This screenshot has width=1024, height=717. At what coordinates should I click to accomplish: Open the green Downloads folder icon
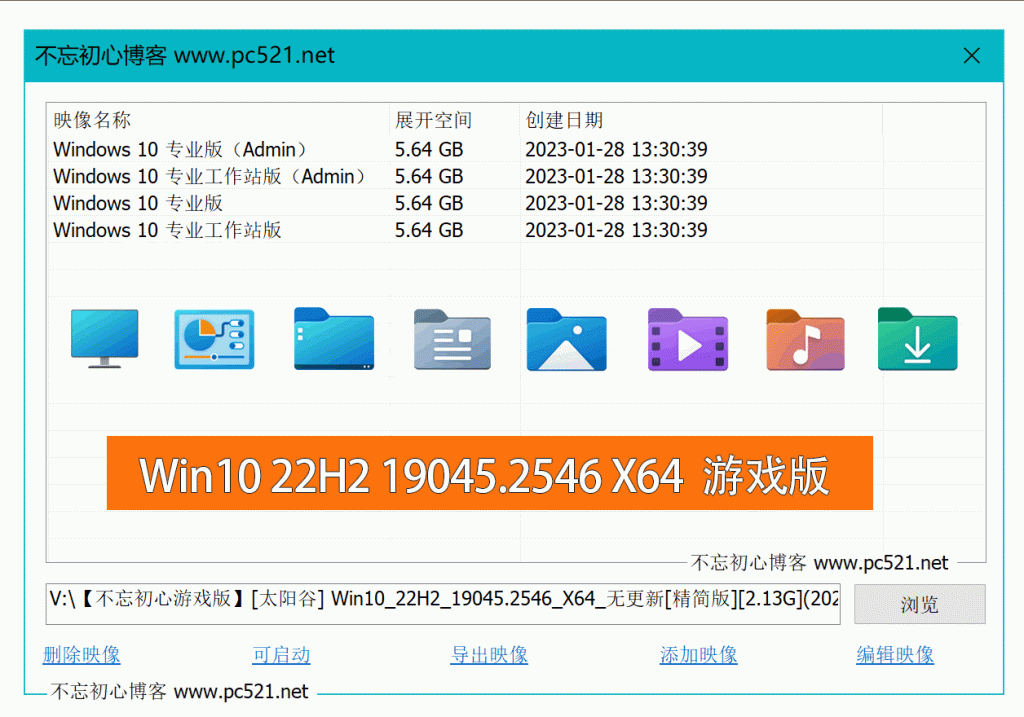click(918, 339)
